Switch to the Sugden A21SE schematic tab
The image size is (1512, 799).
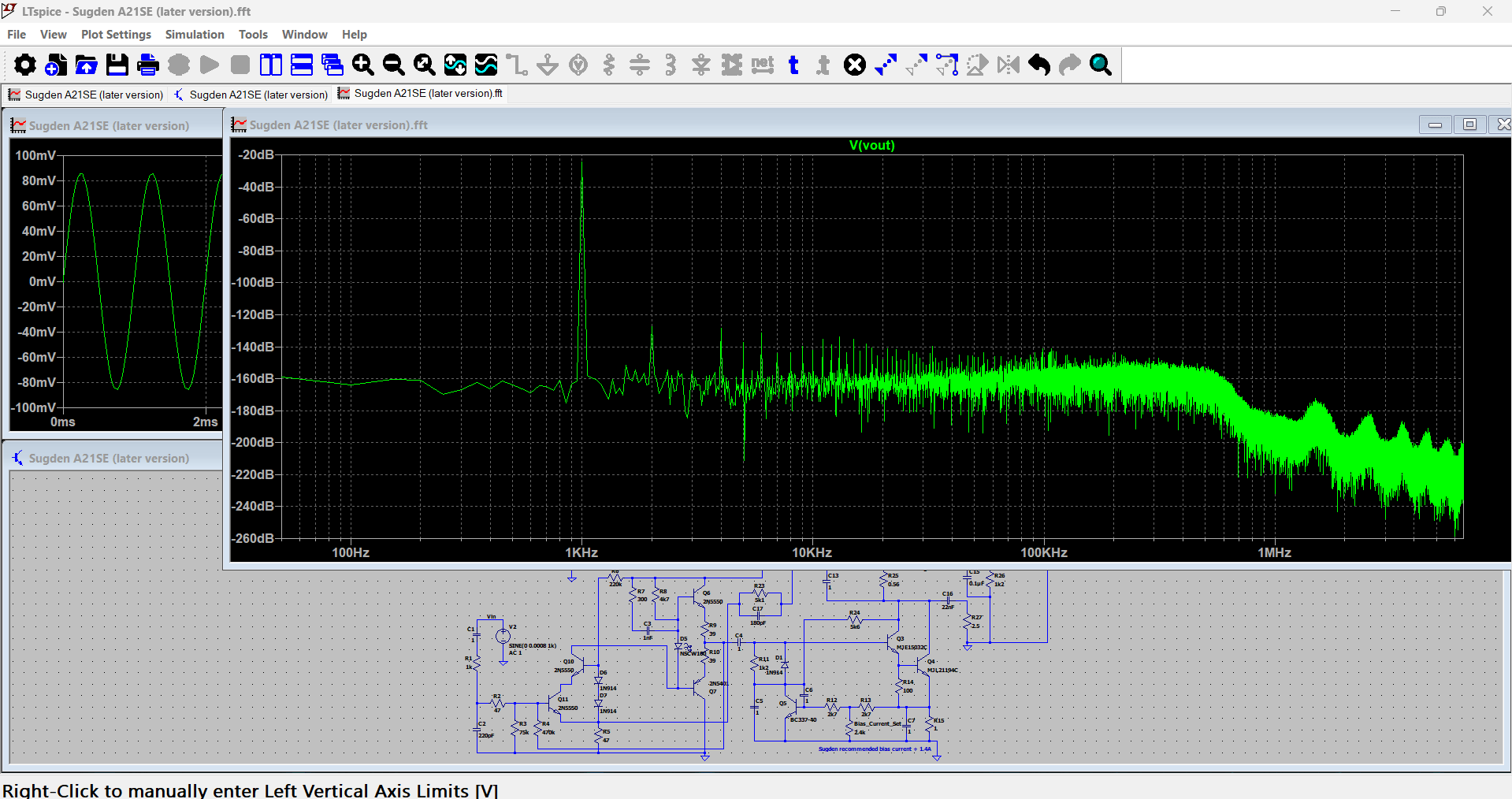point(251,95)
